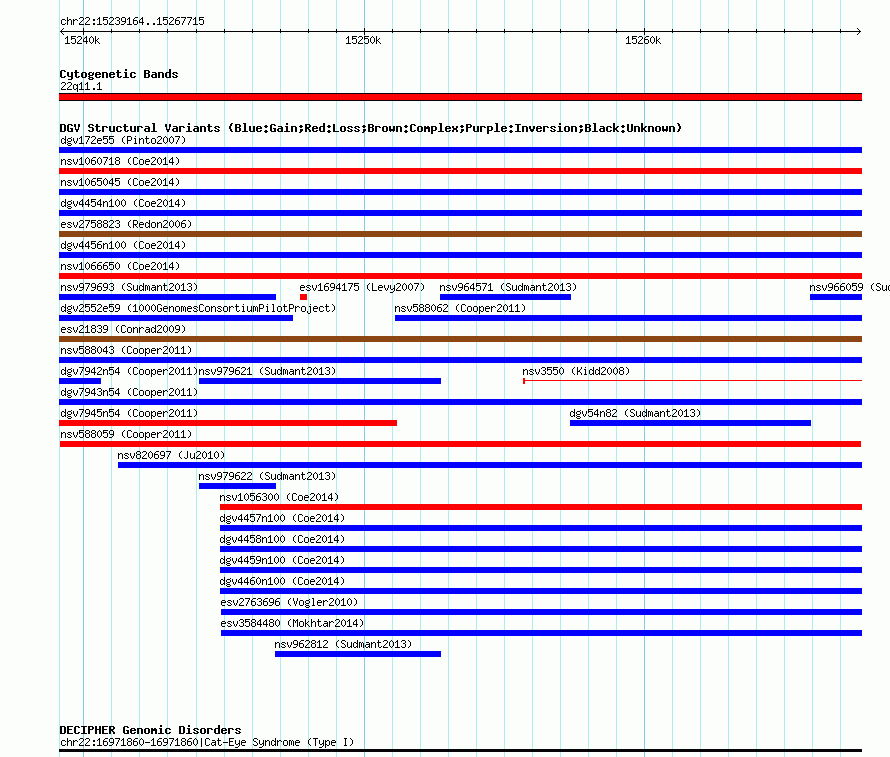
Task: Select nsv962812 (Sudmant2013) bar
Action: pos(358,654)
